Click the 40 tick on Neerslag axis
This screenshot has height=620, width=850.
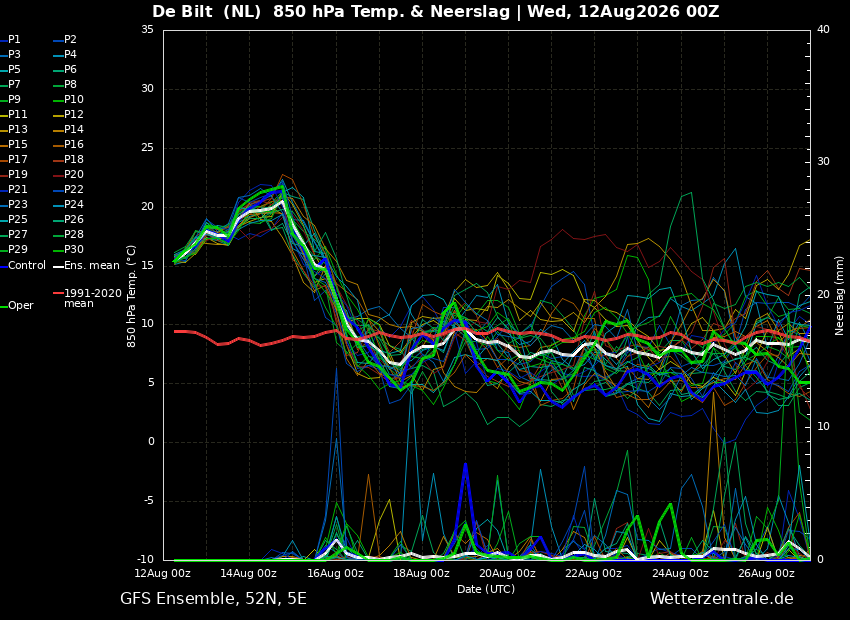click(x=823, y=30)
